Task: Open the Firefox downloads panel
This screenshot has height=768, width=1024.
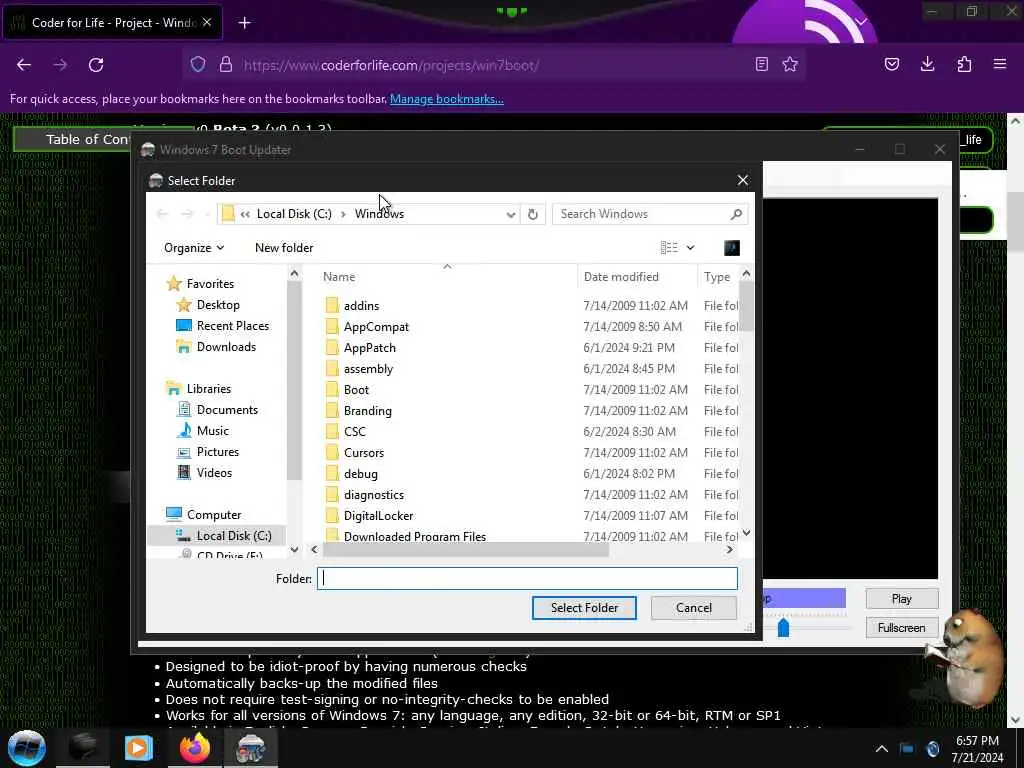Action: [927, 64]
